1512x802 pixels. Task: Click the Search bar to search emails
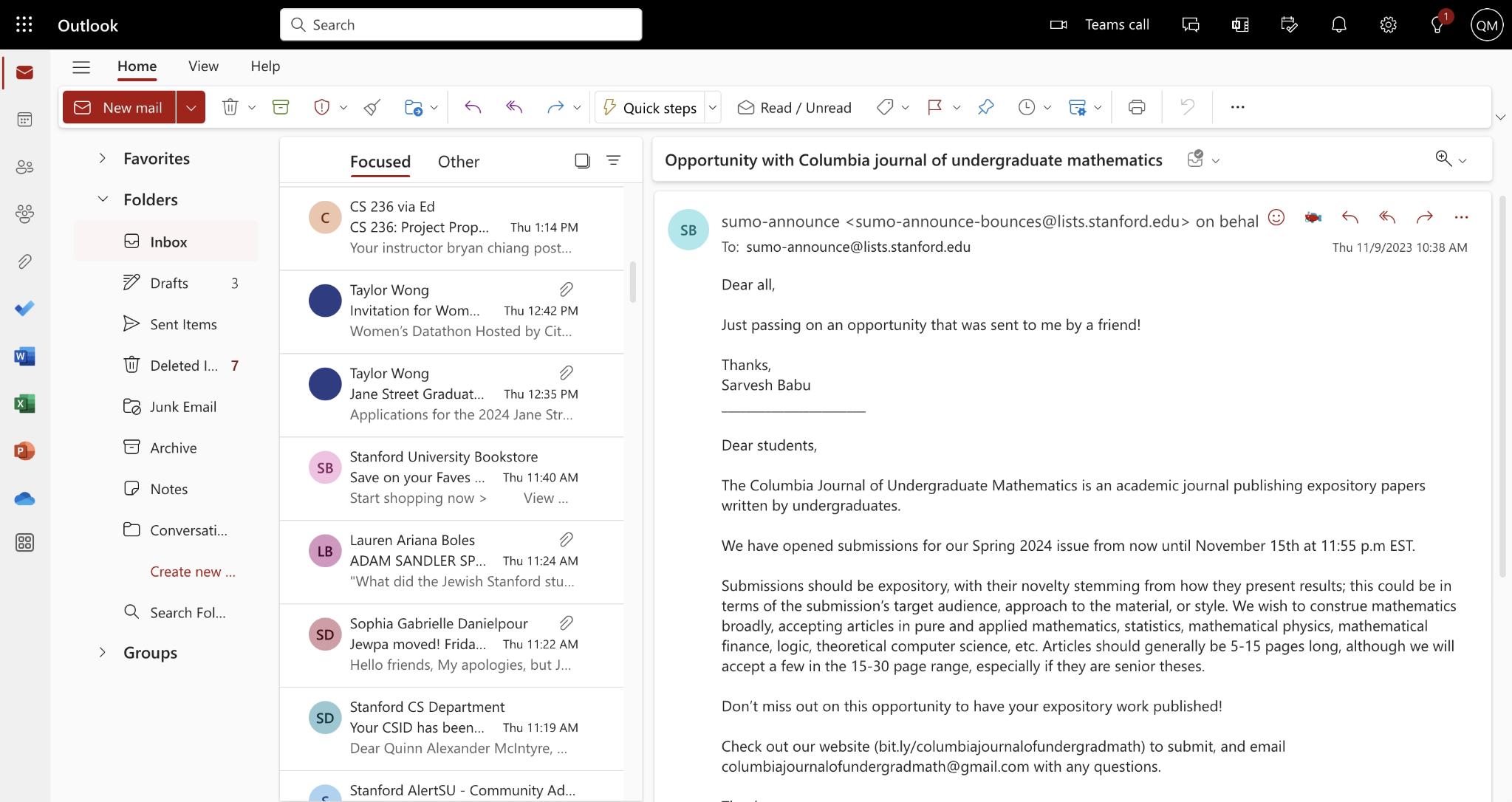[461, 24]
